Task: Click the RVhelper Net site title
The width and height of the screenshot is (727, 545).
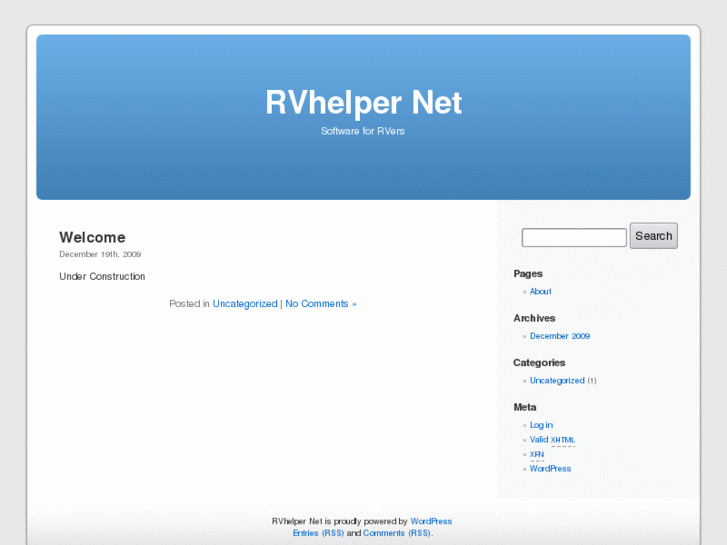Action: (364, 103)
